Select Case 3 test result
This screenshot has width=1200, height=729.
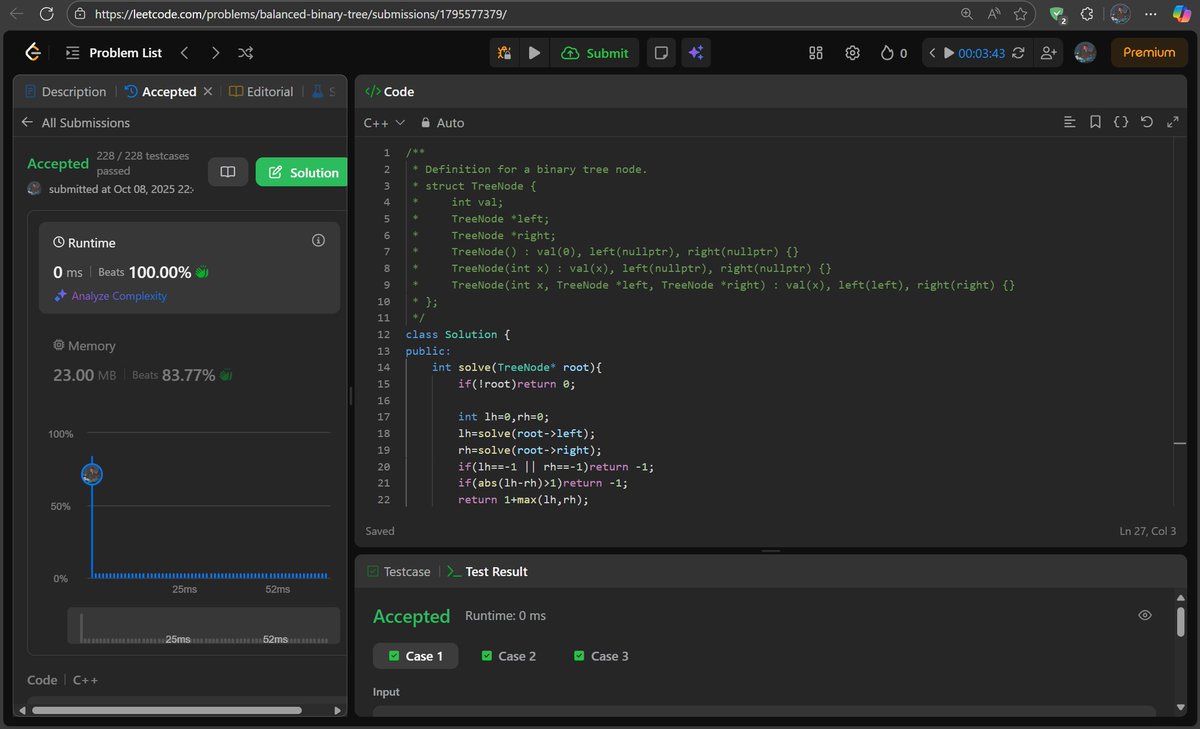601,656
